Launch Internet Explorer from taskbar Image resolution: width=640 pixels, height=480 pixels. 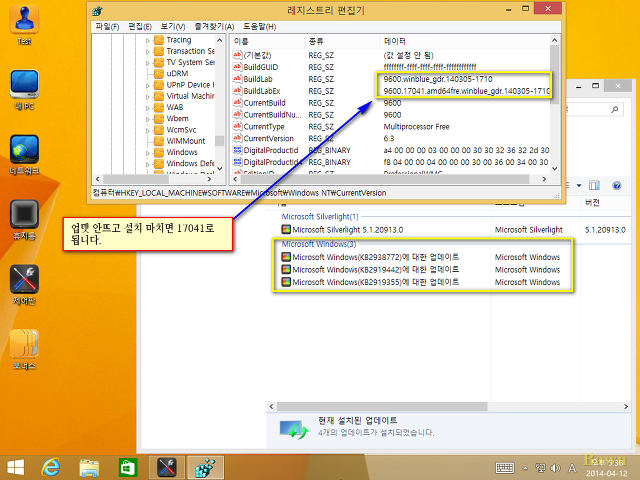click(51, 468)
